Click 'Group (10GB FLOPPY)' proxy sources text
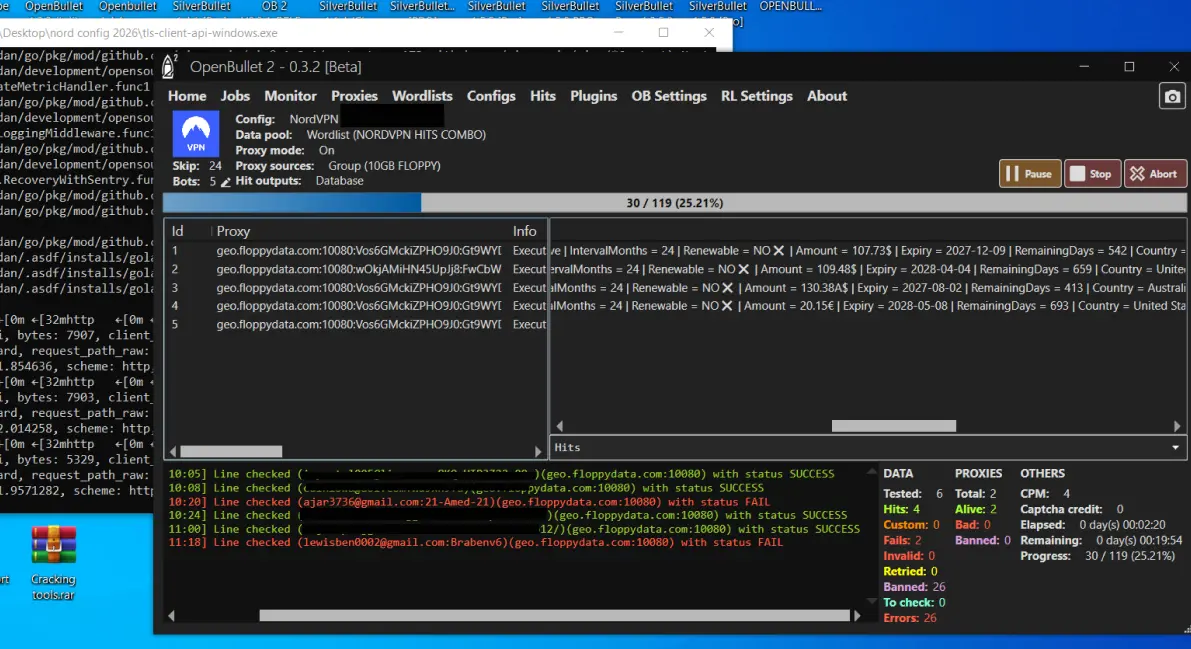This screenshot has height=649, width=1191. (384, 166)
